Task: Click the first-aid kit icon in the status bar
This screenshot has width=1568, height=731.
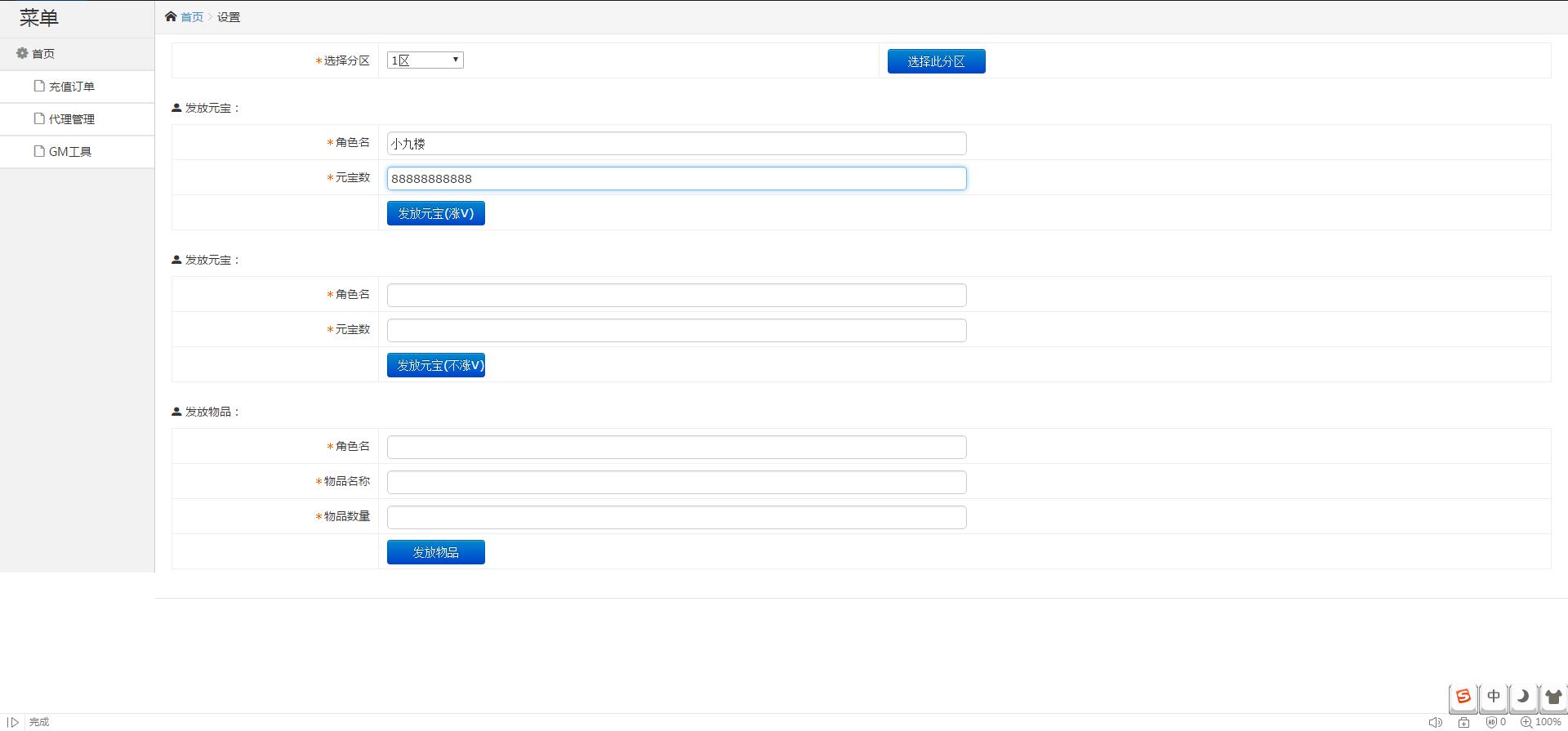Action: pos(1464,722)
